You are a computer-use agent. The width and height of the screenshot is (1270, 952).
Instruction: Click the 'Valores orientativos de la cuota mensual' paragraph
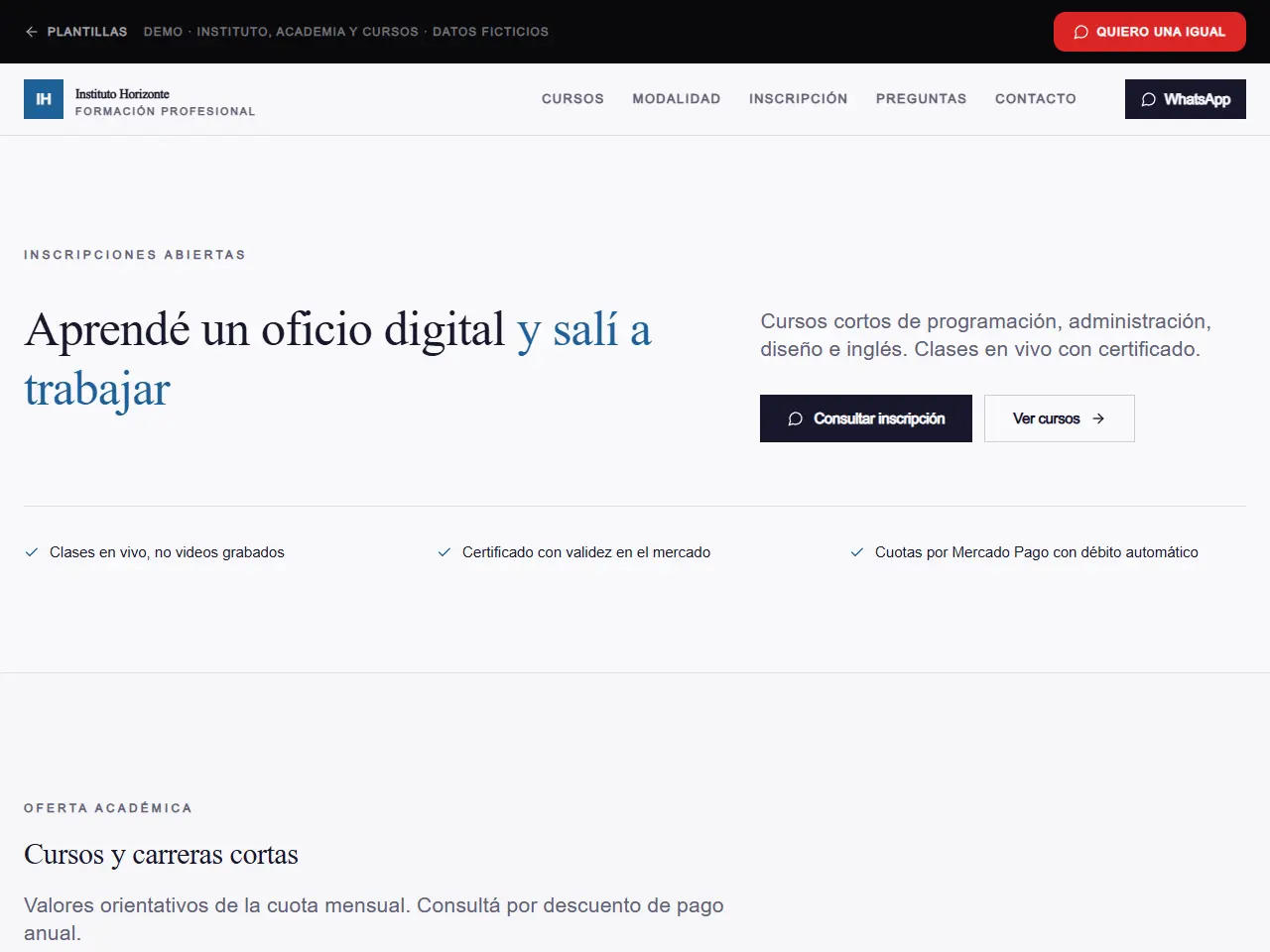374,919
